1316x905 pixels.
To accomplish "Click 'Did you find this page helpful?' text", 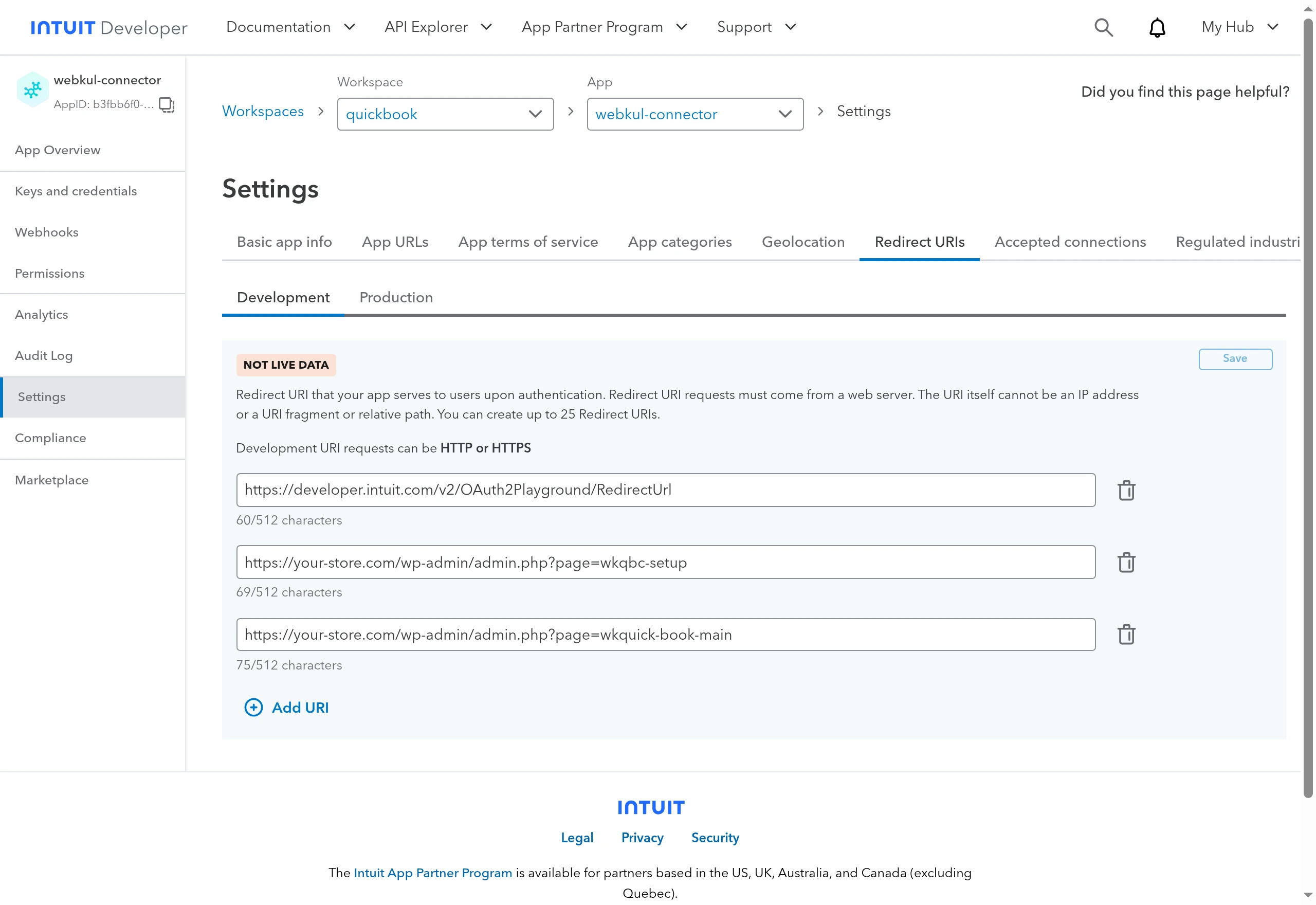I will pos(1184,92).
